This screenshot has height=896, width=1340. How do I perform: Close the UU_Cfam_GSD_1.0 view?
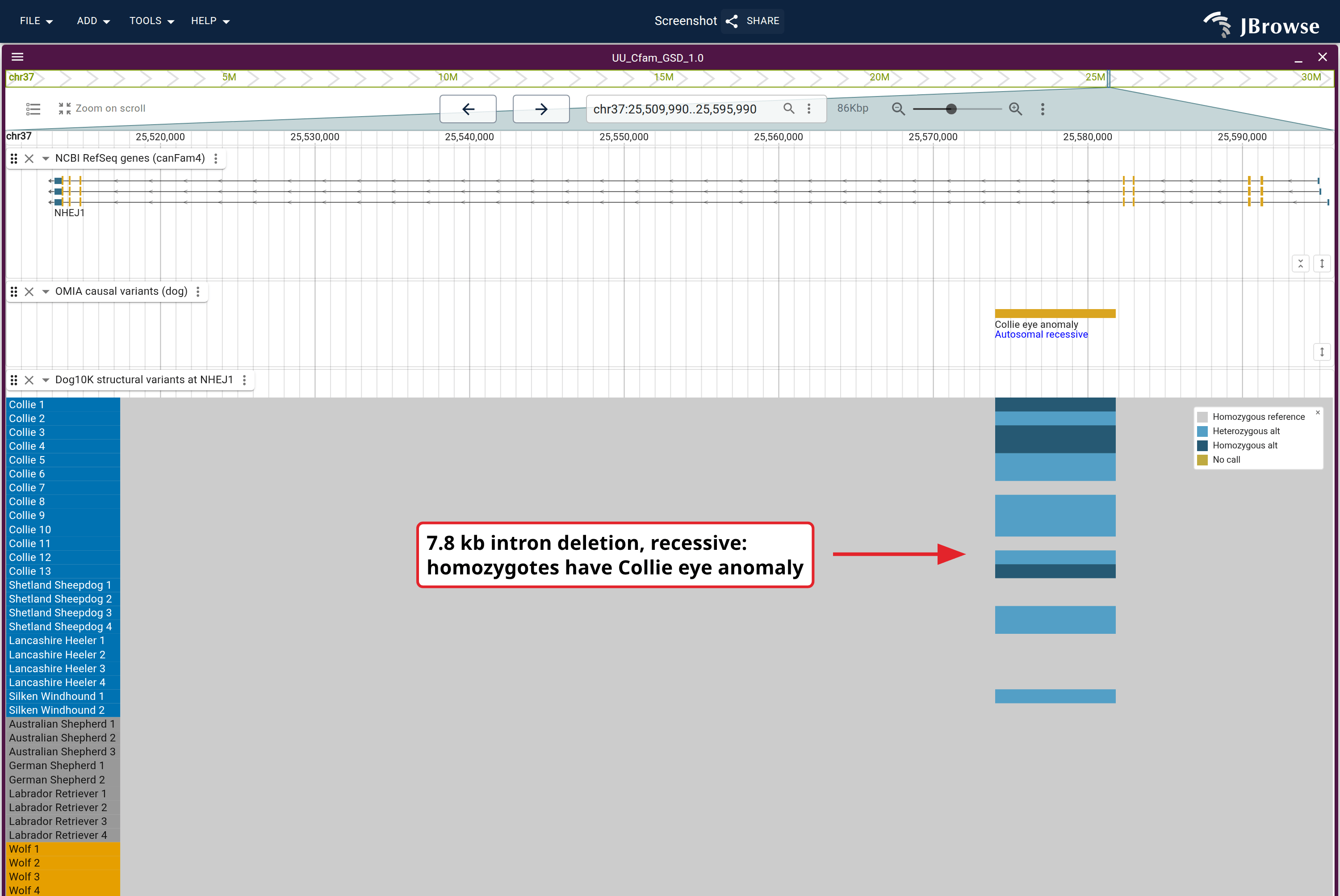pyautogui.click(x=1322, y=57)
